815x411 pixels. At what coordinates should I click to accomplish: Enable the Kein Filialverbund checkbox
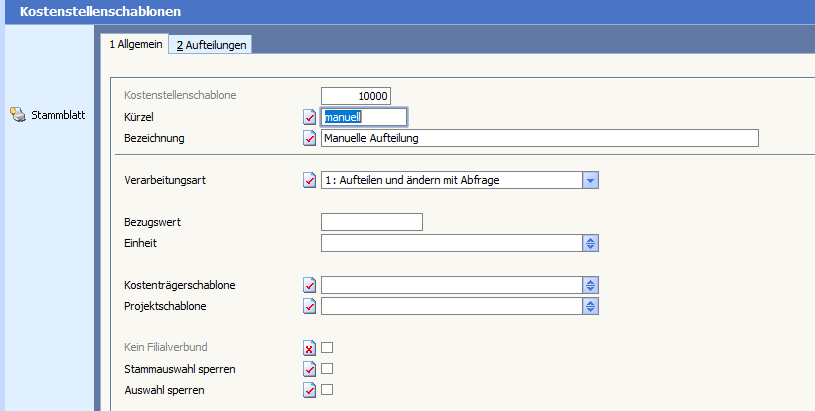point(327,348)
